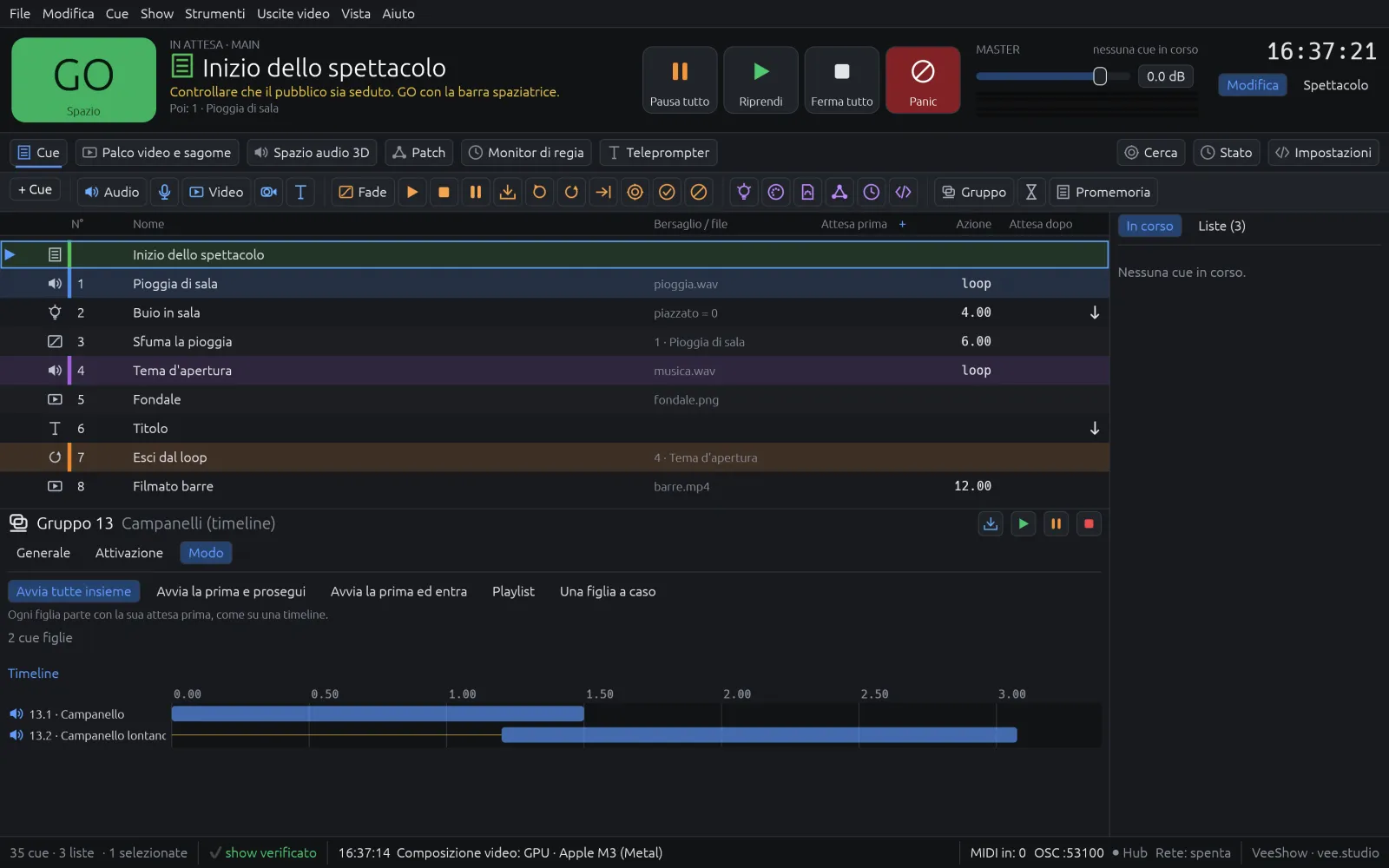Add a go-to cue with the arrow-to-bar icon

(603, 192)
